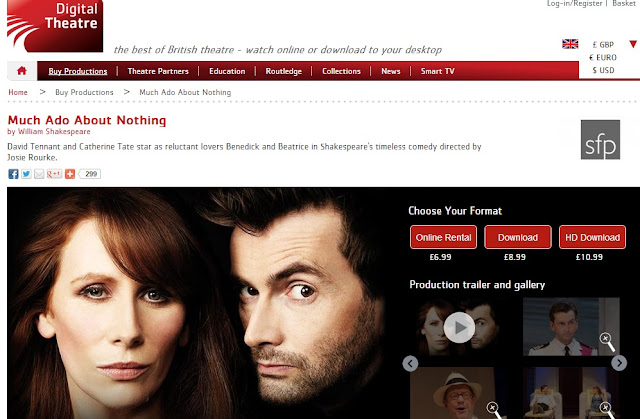The height and width of the screenshot is (419, 640).
Task: Click the William Shakespeare author link
Action: click(x=54, y=131)
